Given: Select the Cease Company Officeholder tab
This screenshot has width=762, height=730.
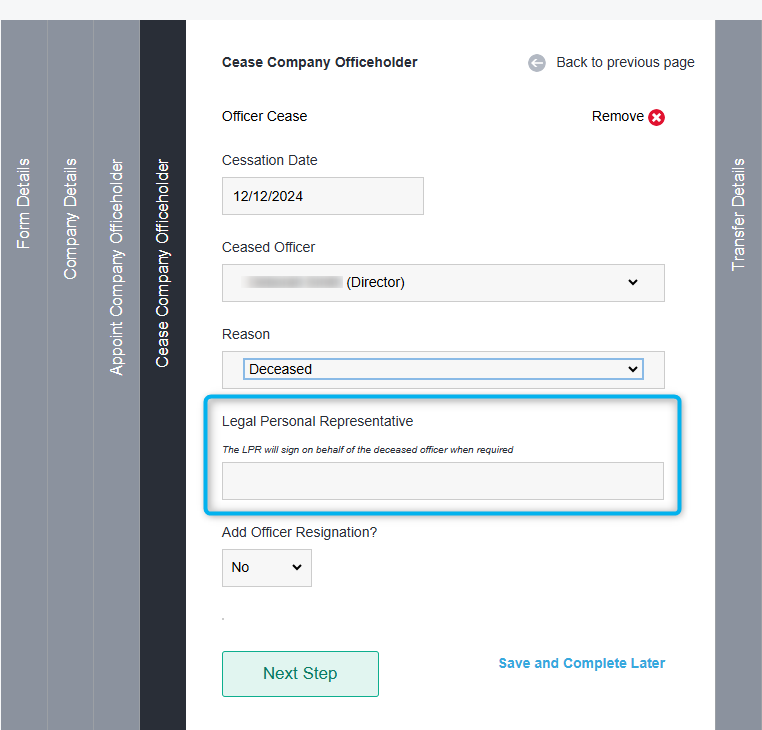Looking at the screenshot, I should (162, 263).
